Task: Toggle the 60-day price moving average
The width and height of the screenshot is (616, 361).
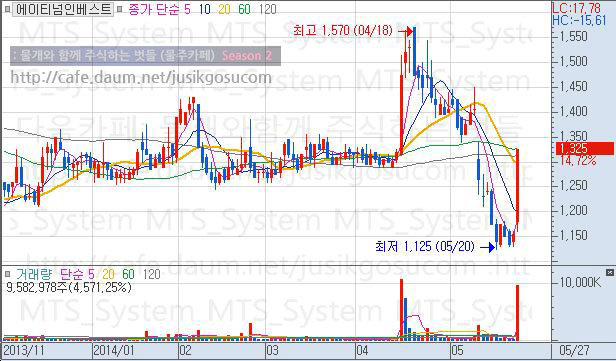Action: coord(244,9)
